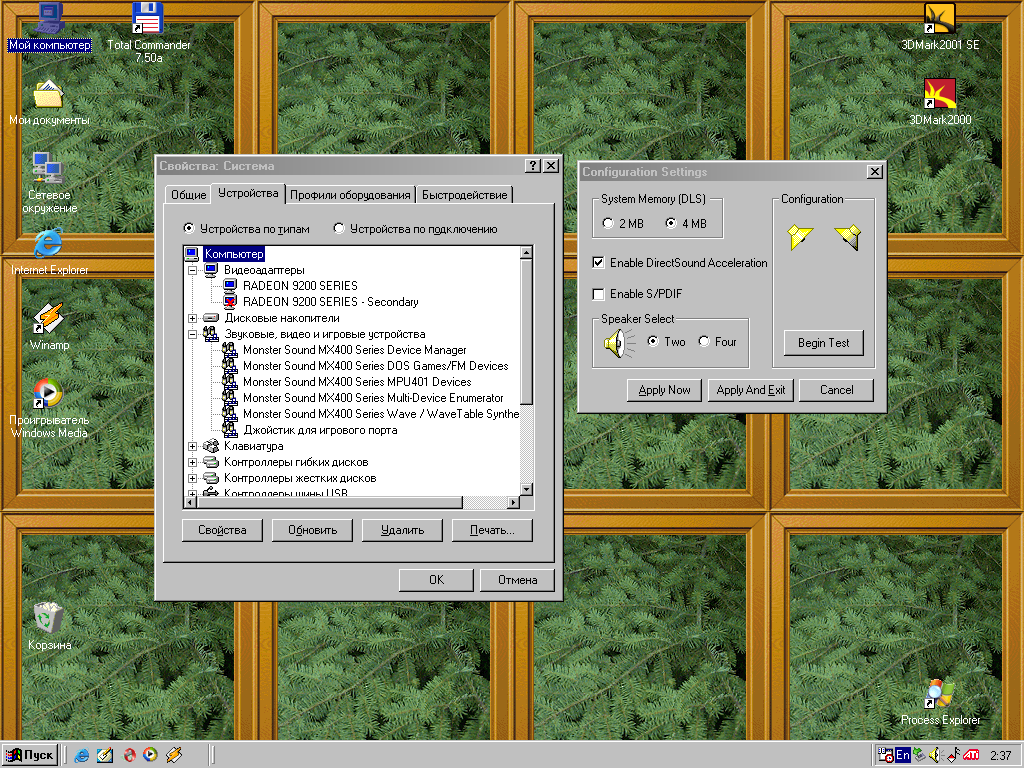Open the Общие tab in system properties
Image resolution: width=1024 pixels, height=768 pixels.
187,194
